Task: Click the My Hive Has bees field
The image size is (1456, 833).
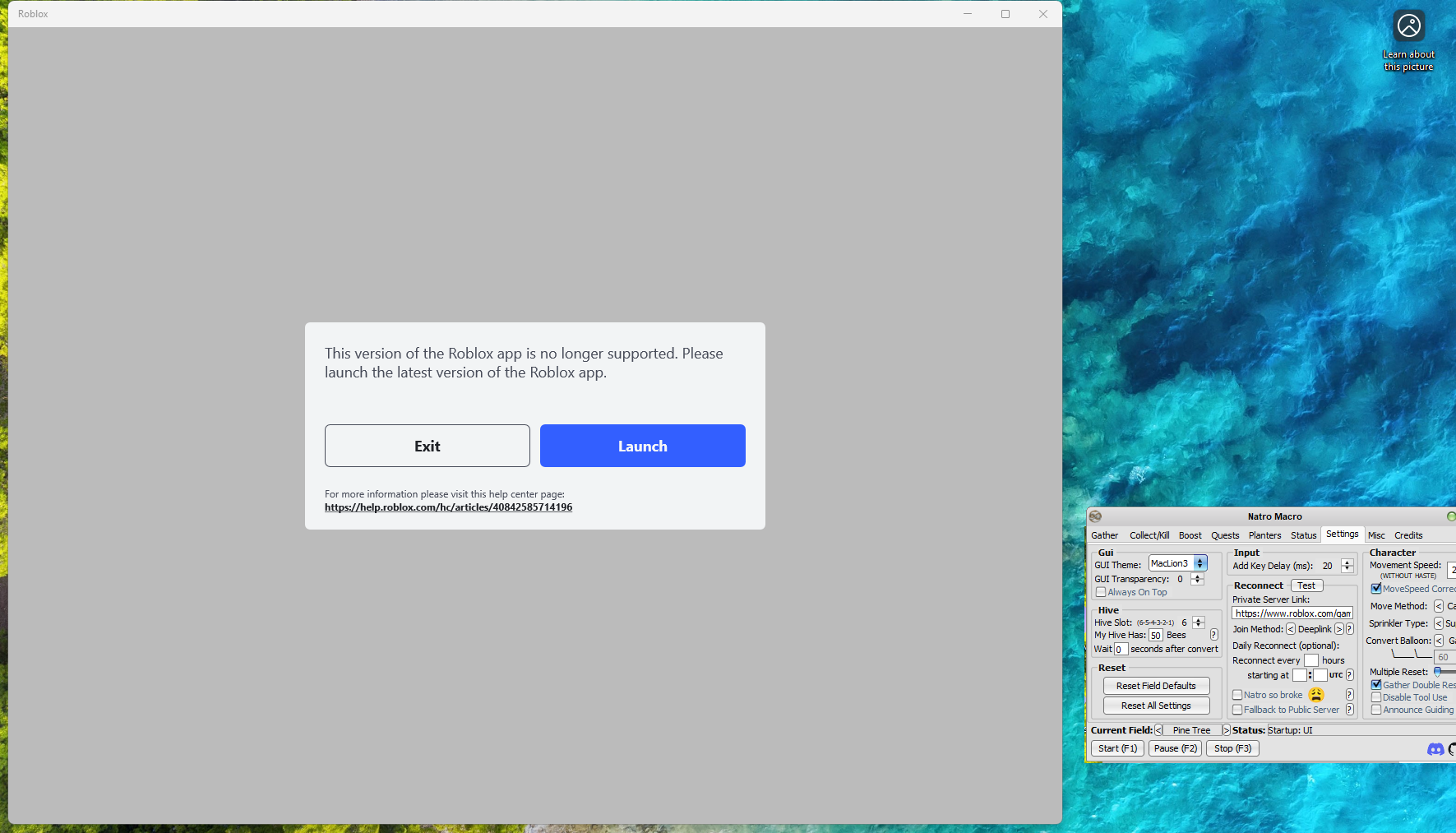Action: pyautogui.click(x=1156, y=635)
